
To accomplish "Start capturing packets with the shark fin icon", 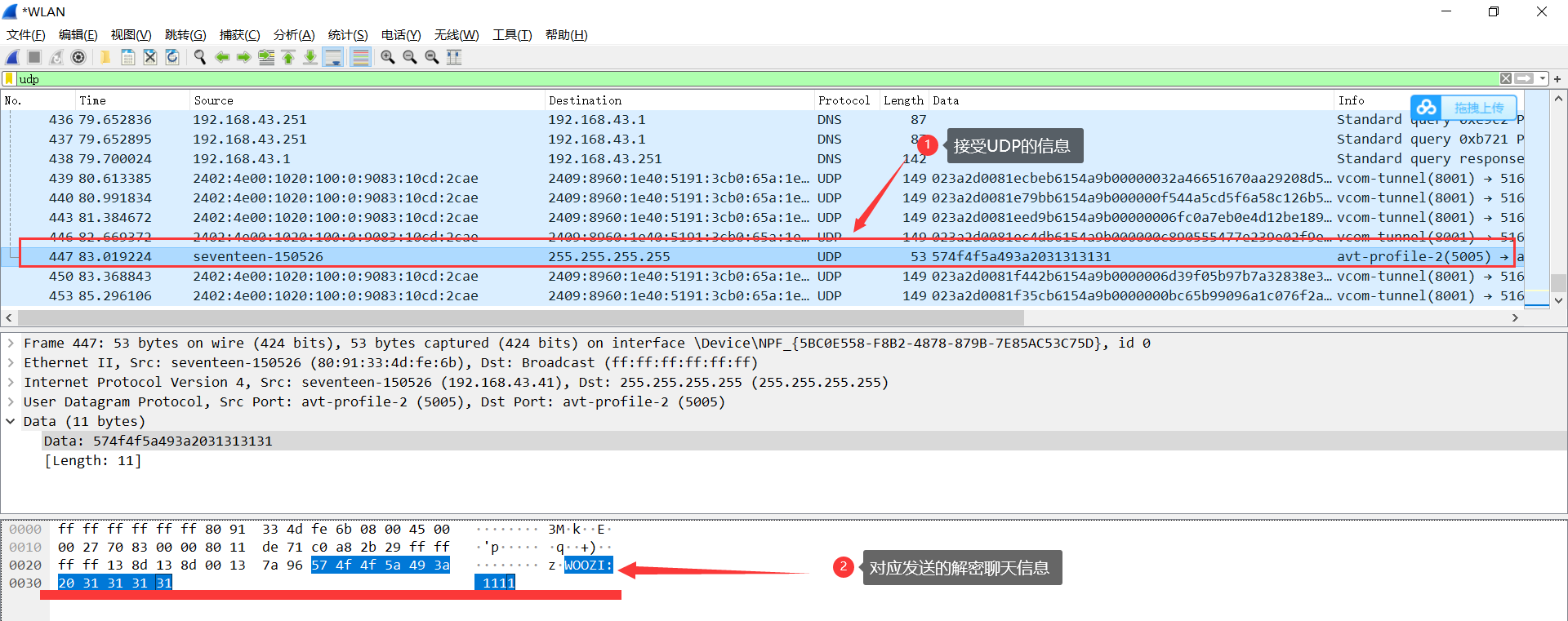I will (13, 57).
